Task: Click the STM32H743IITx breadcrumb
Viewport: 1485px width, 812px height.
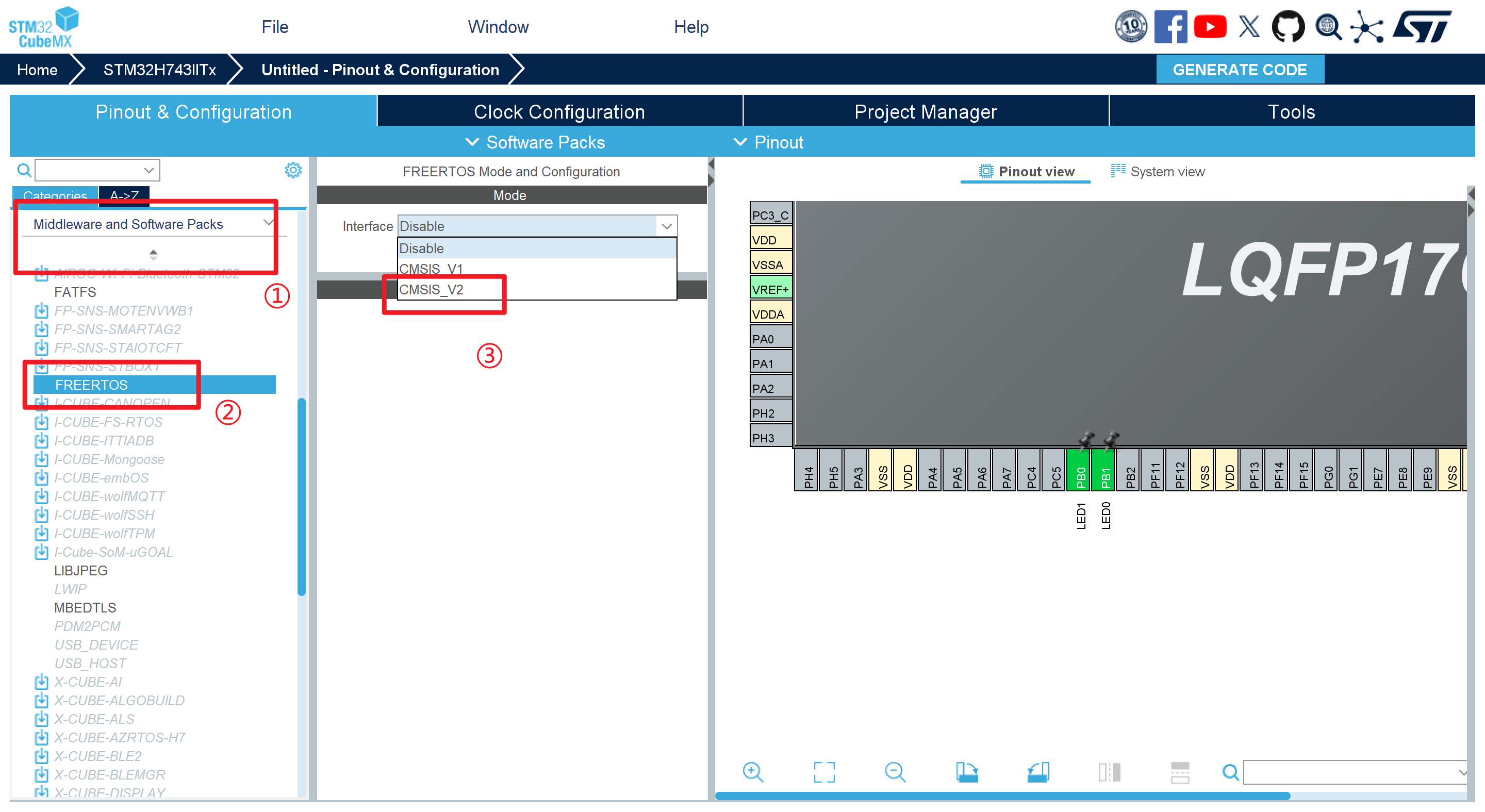Action: [x=160, y=70]
